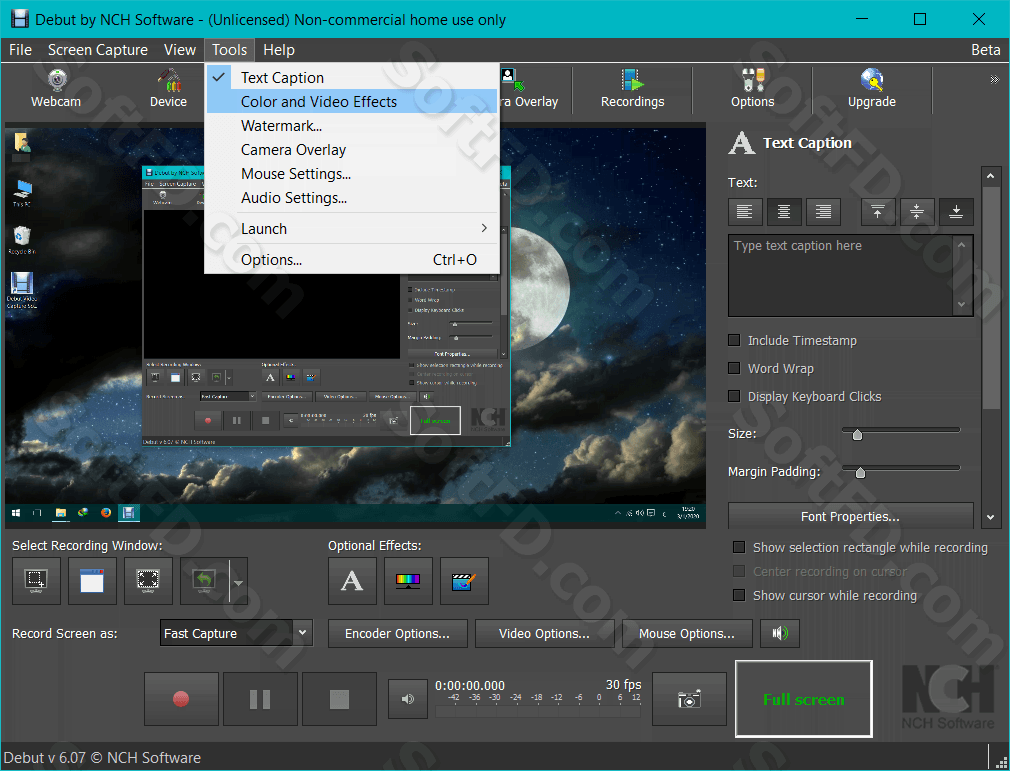This screenshot has width=1010, height=771.
Task: Align caption text right
Action: (x=823, y=211)
